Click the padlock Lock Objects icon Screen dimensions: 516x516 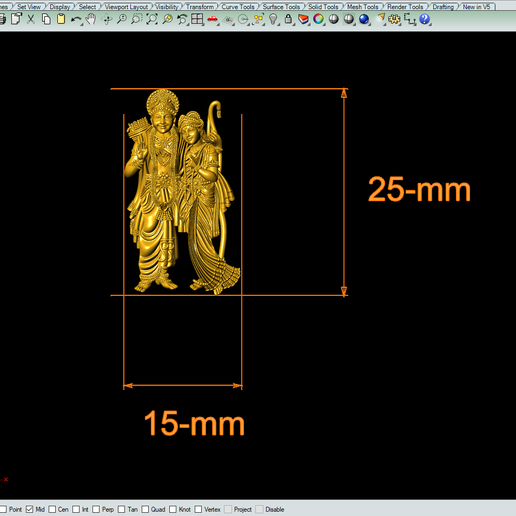point(288,19)
